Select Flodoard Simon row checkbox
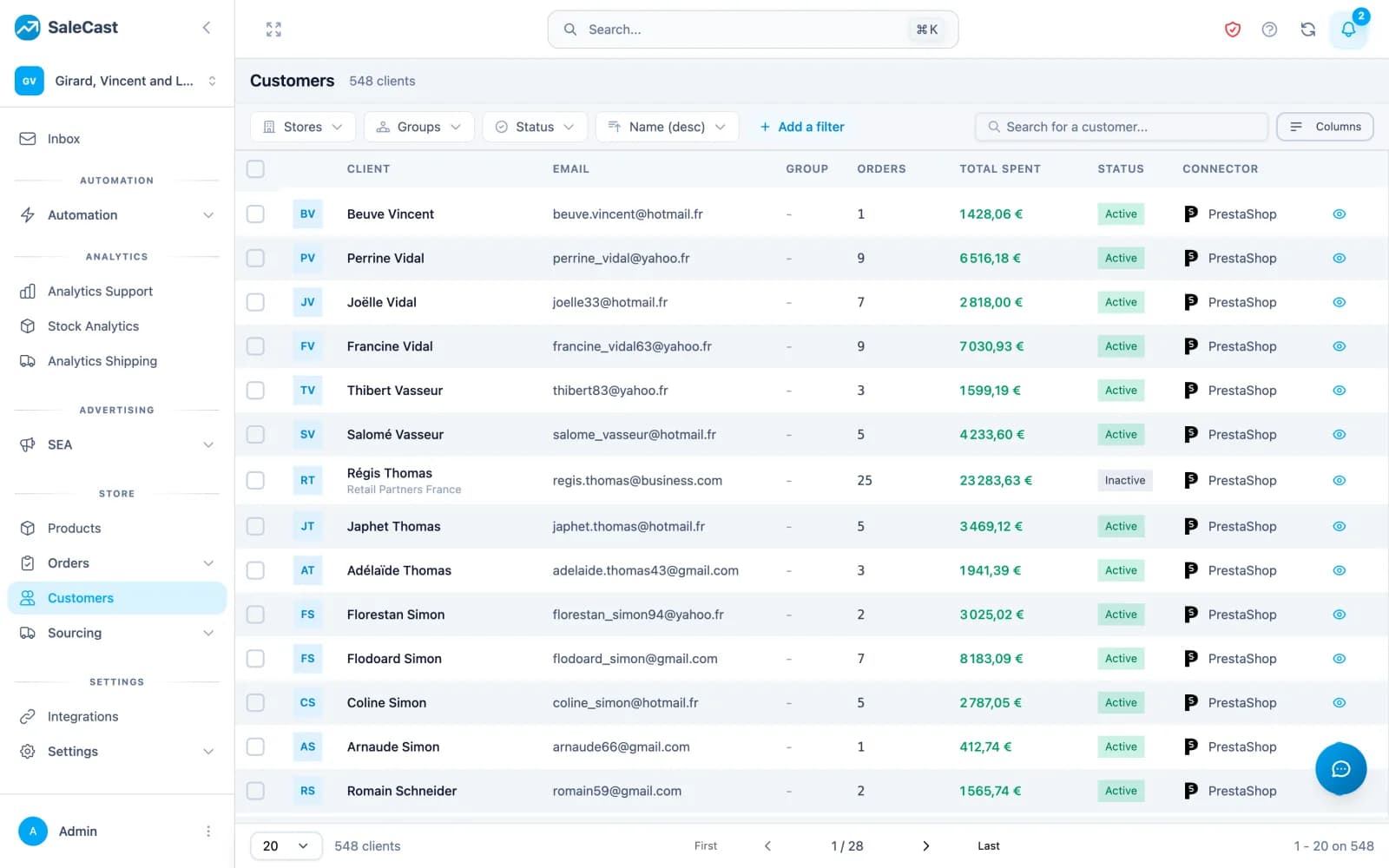This screenshot has height=868, width=1389. point(255,659)
